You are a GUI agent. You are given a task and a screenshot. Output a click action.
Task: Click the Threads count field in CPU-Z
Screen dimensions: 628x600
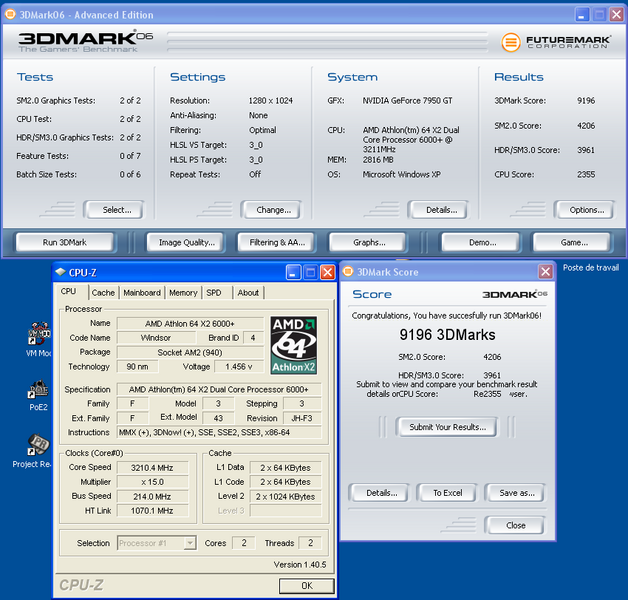click(x=310, y=543)
